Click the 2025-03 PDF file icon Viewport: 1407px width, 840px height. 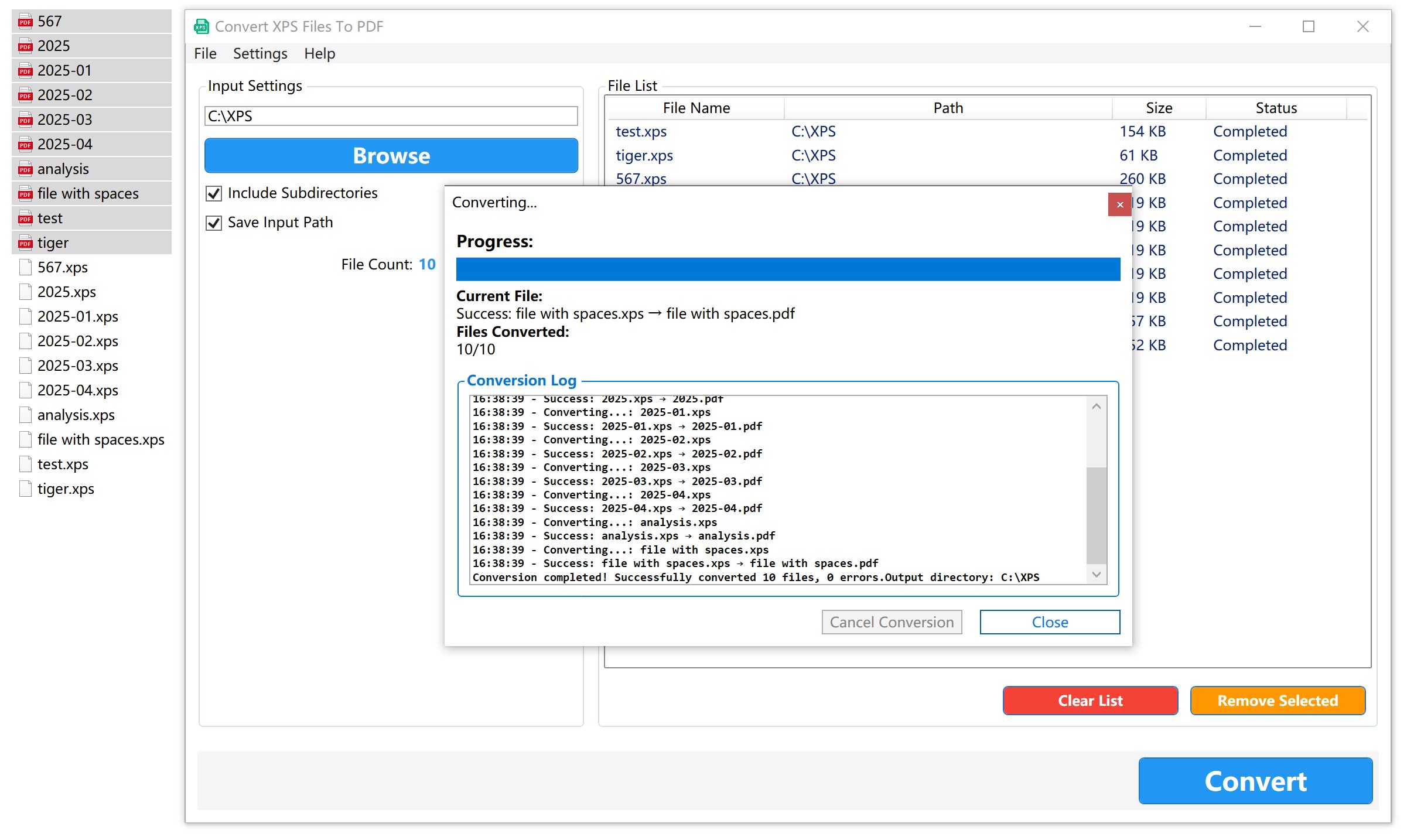(25, 120)
